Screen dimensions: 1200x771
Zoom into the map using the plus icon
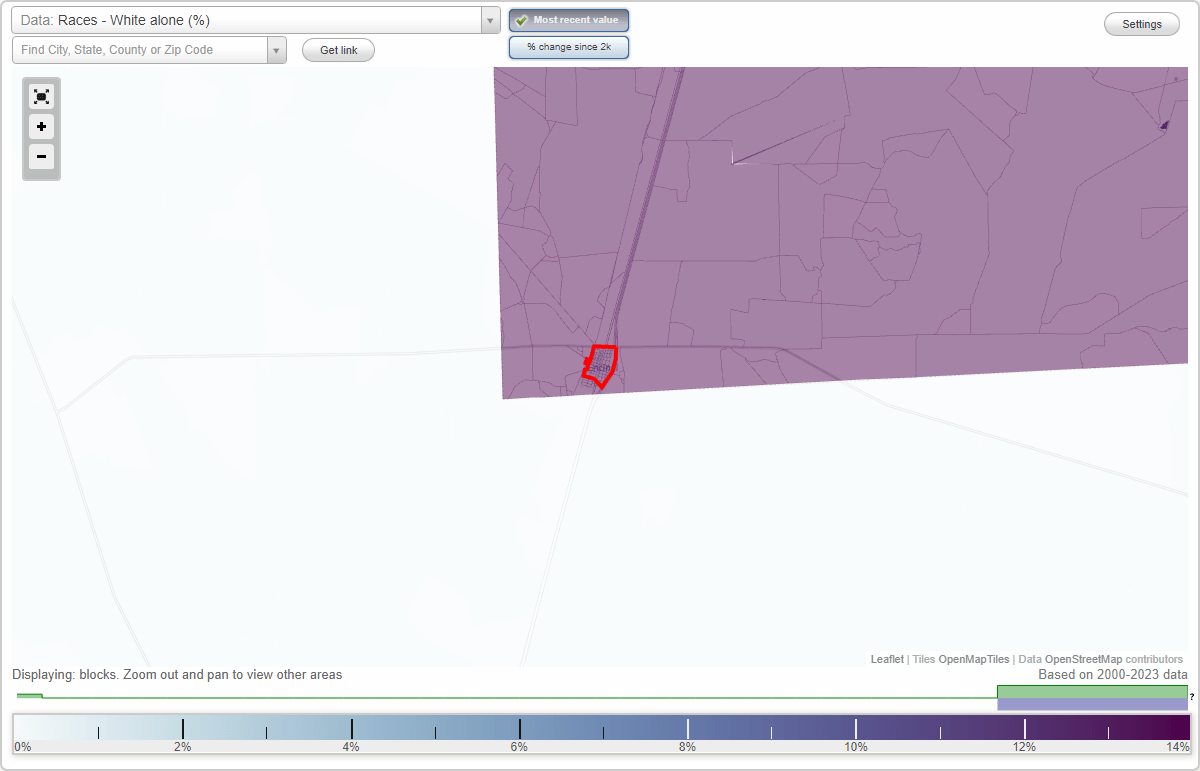coord(41,127)
